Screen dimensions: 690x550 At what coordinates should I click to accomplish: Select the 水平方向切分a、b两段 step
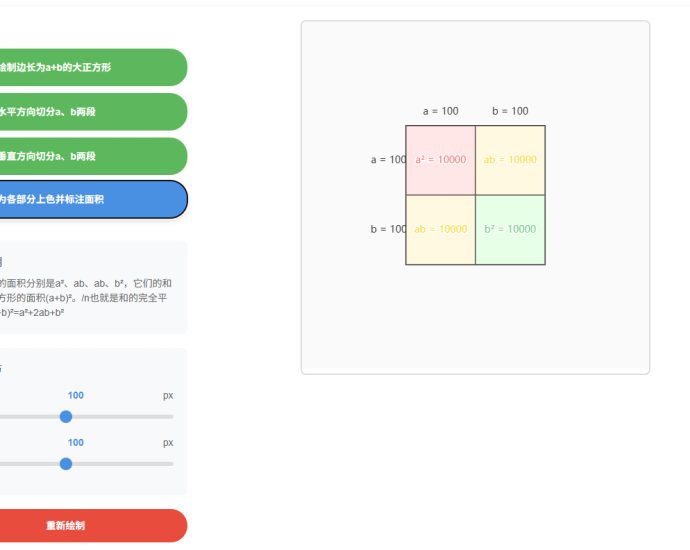90,112
